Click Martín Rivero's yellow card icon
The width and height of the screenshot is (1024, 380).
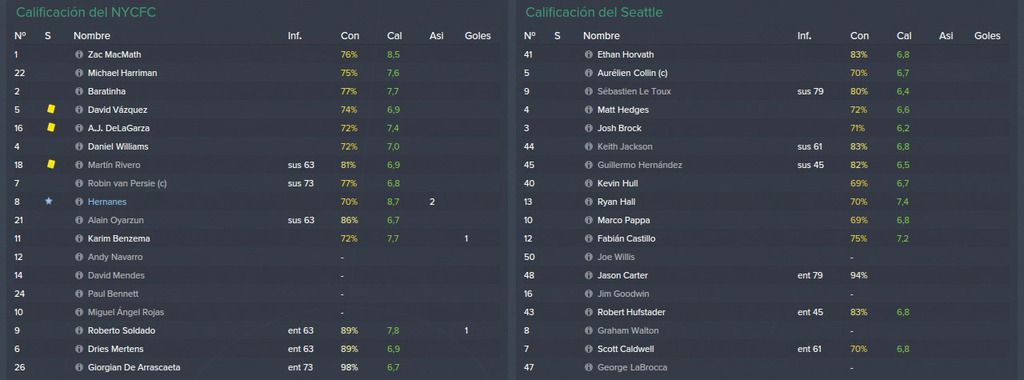(51, 165)
